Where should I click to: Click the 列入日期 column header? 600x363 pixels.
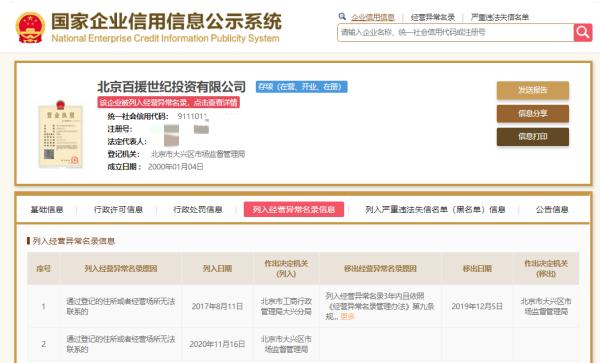pos(217,269)
